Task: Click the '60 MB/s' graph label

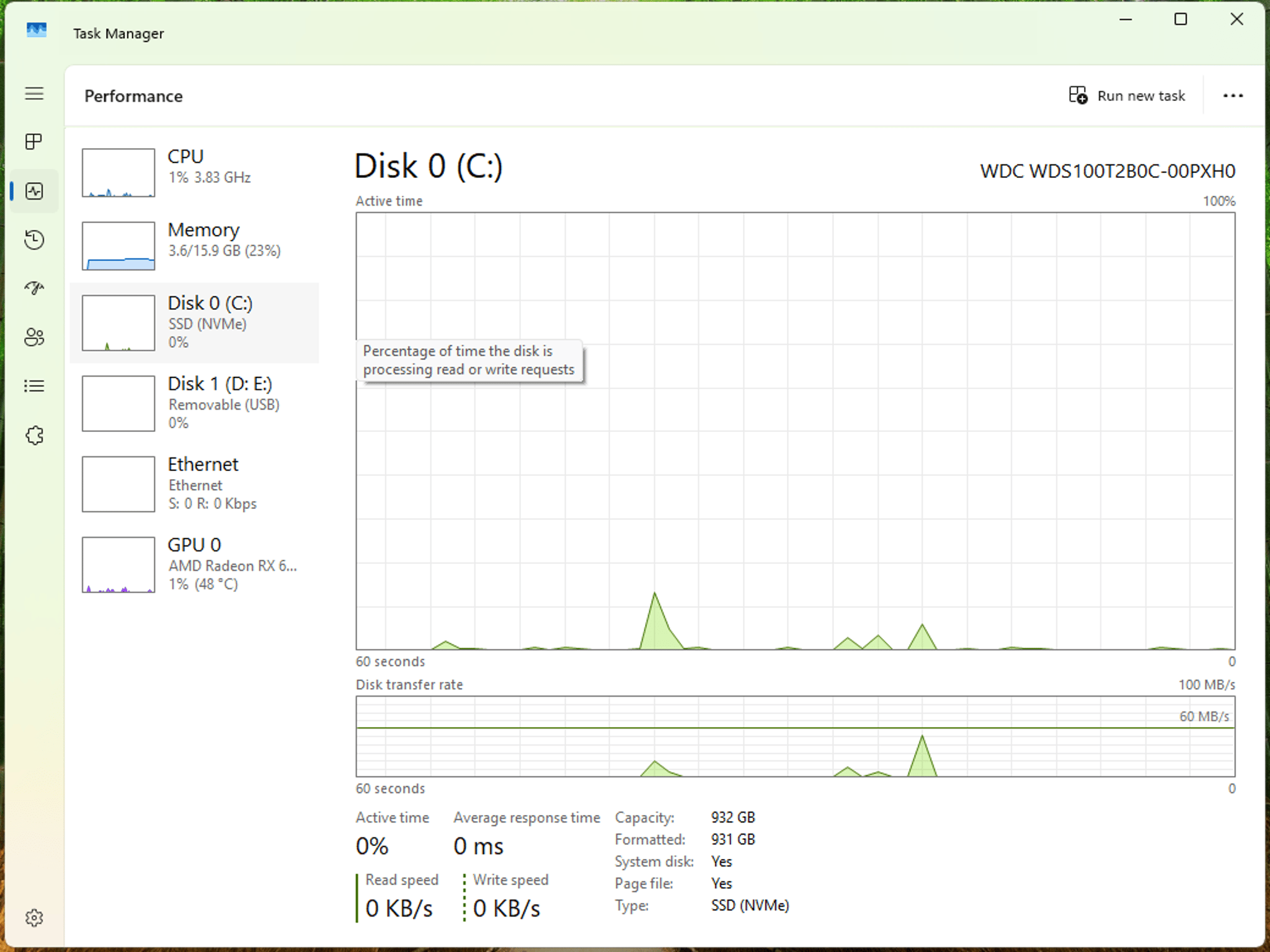Action: tap(1204, 716)
